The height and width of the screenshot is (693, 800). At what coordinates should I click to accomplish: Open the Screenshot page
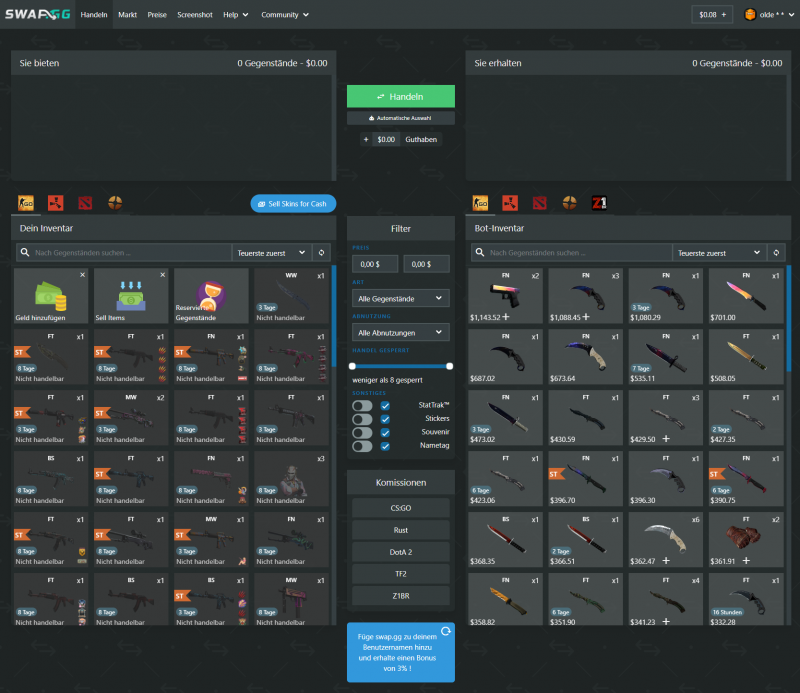pyautogui.click(x=195, y=15)
